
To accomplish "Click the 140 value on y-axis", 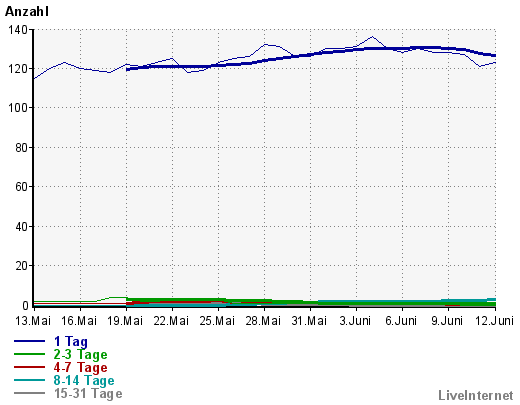I will click(x=18, y=30).
